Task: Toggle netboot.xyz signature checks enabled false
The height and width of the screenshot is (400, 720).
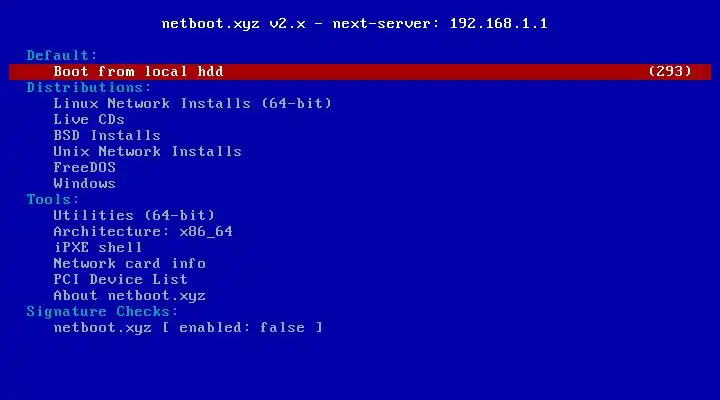Action: coord(188,328)
